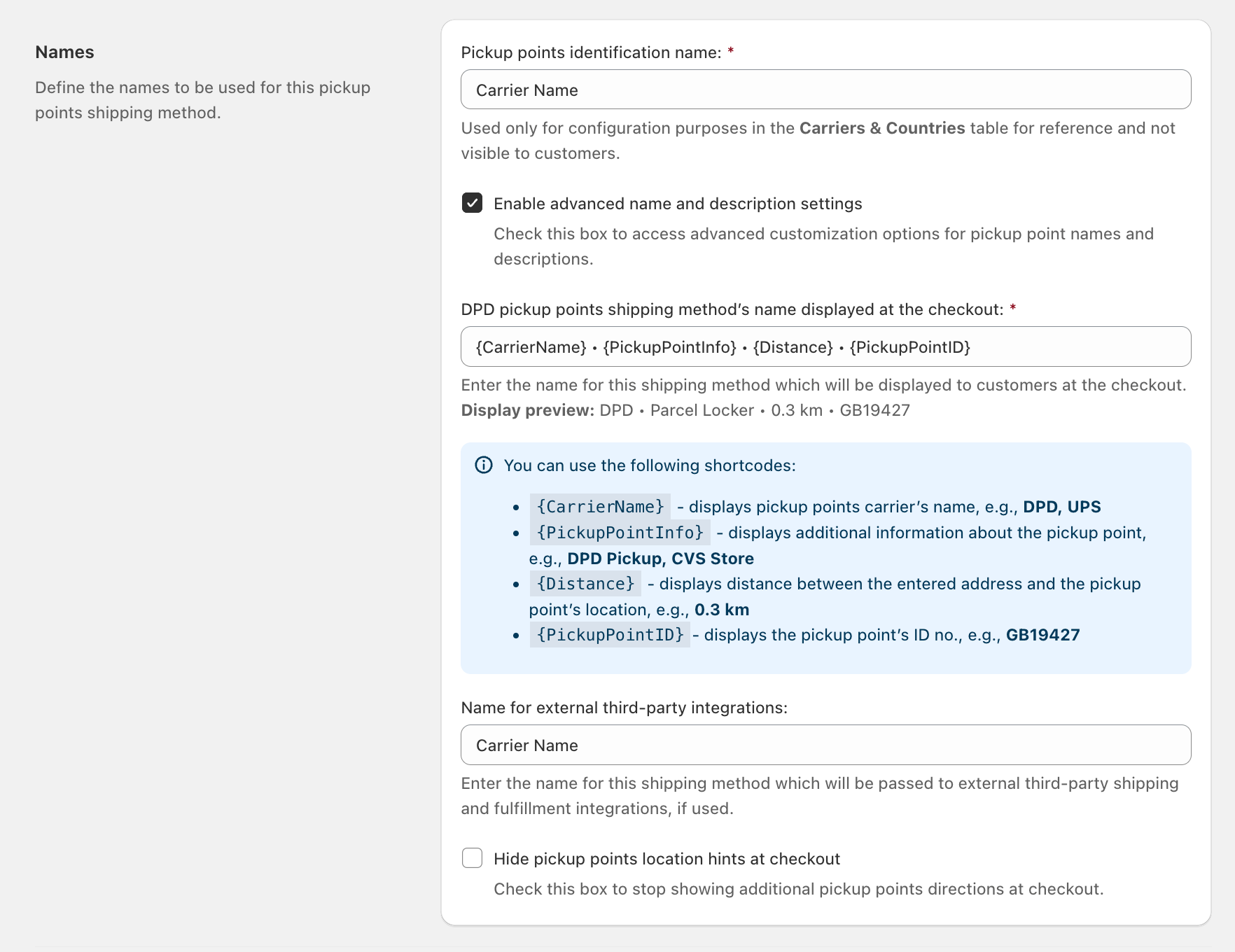Click the 'You can use the following shortcodes' text

point(650,465)
